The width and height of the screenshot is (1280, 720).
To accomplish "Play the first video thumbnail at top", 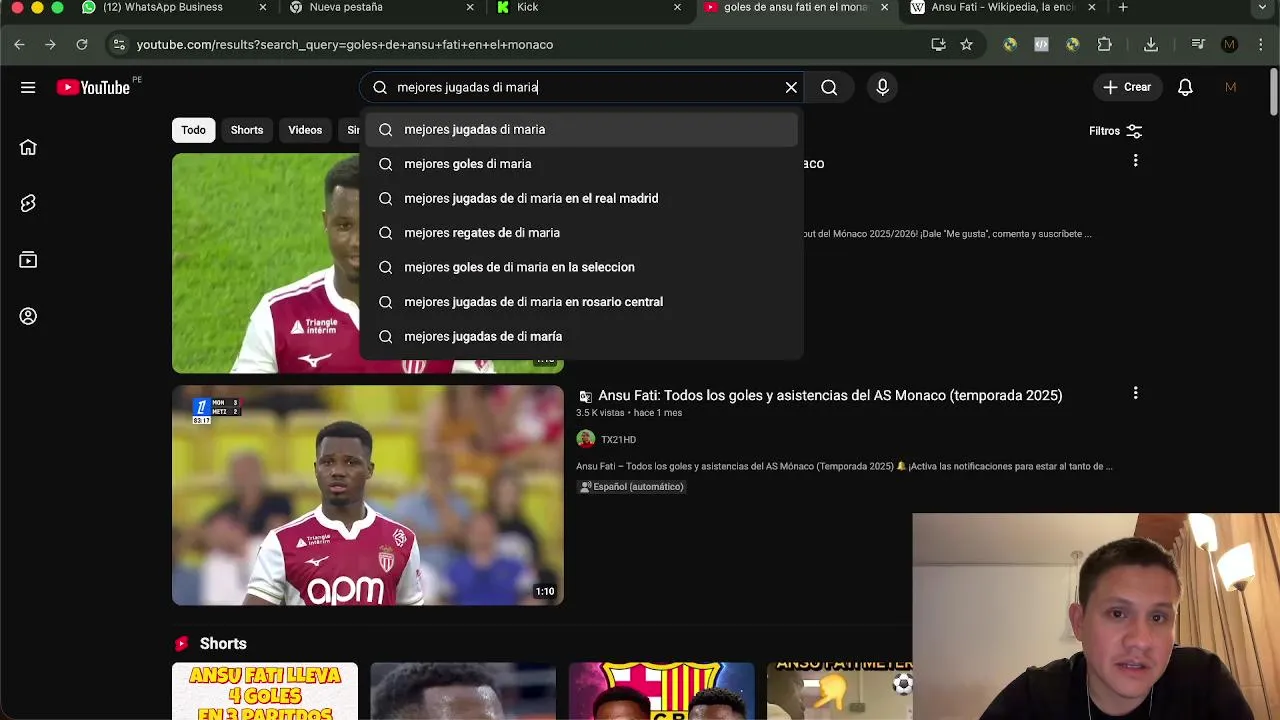I will coord(266,262).
